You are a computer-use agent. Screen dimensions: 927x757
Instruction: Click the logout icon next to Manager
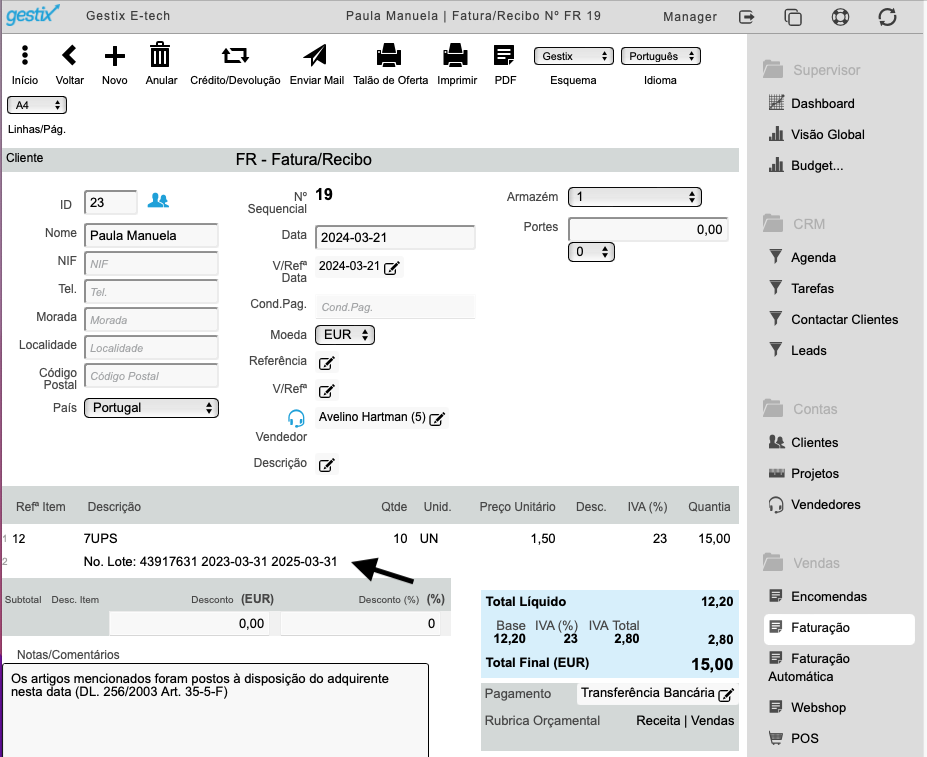[x=747, y=17]
